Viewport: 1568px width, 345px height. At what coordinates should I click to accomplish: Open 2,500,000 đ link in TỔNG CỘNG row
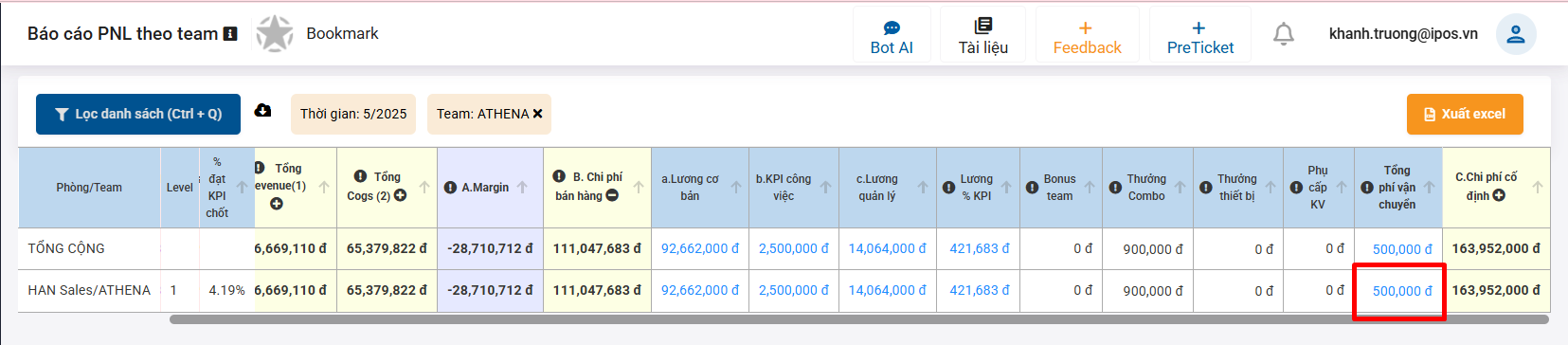click(794, 248)
